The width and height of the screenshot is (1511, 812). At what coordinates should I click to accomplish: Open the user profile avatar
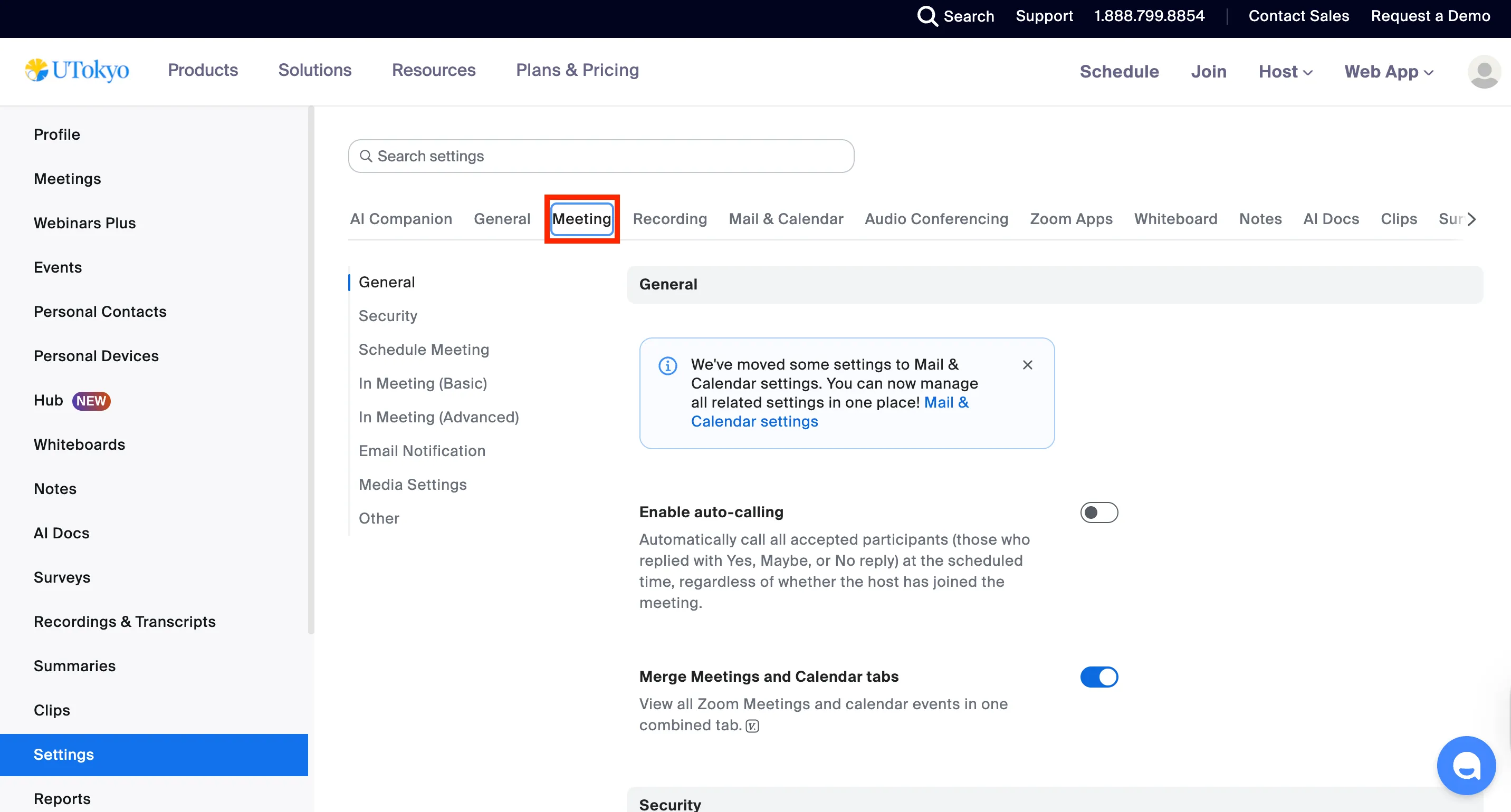point(1484,72)
